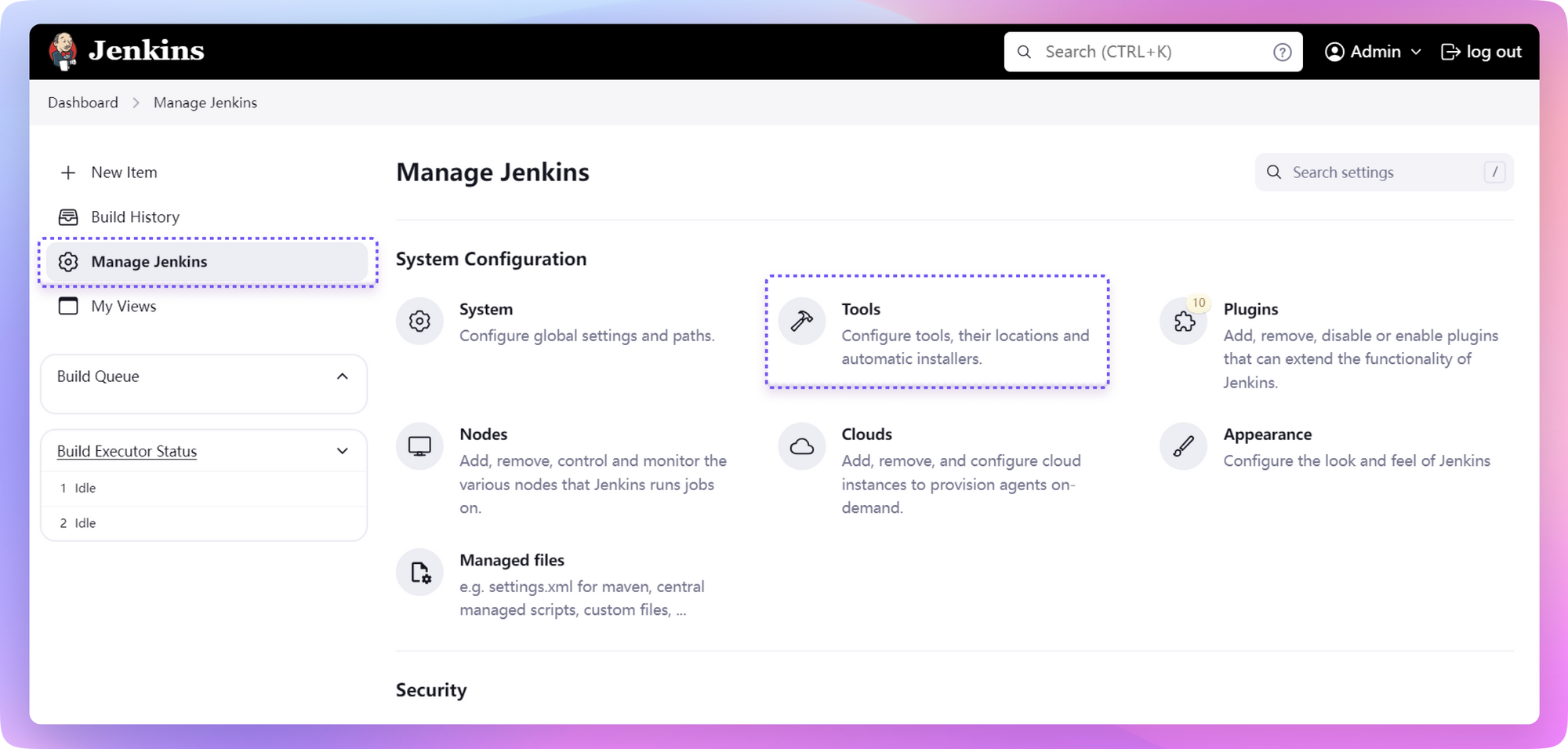Open search help question mark icon

click(1282, 52)
